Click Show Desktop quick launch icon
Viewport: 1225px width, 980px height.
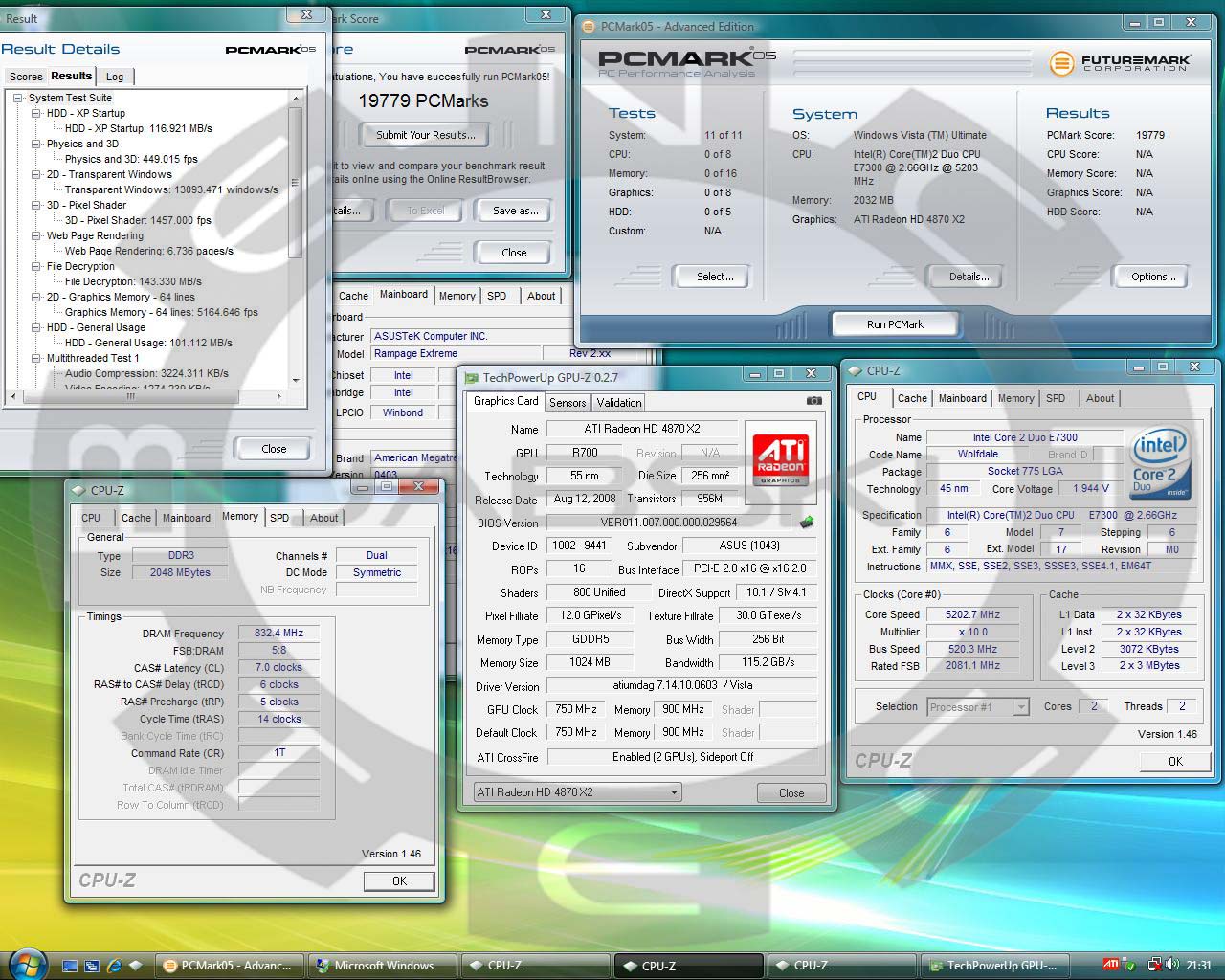[69, 966]
